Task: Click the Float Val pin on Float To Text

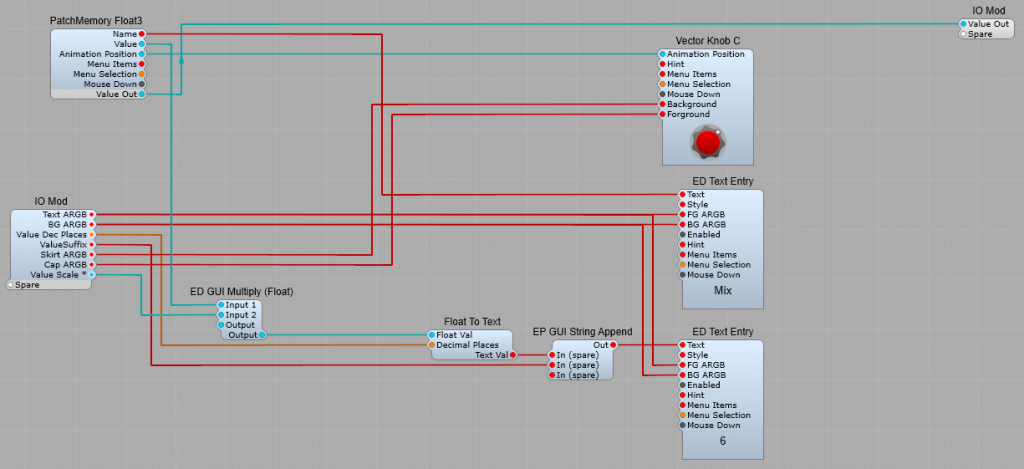Action: coord(432,335)
